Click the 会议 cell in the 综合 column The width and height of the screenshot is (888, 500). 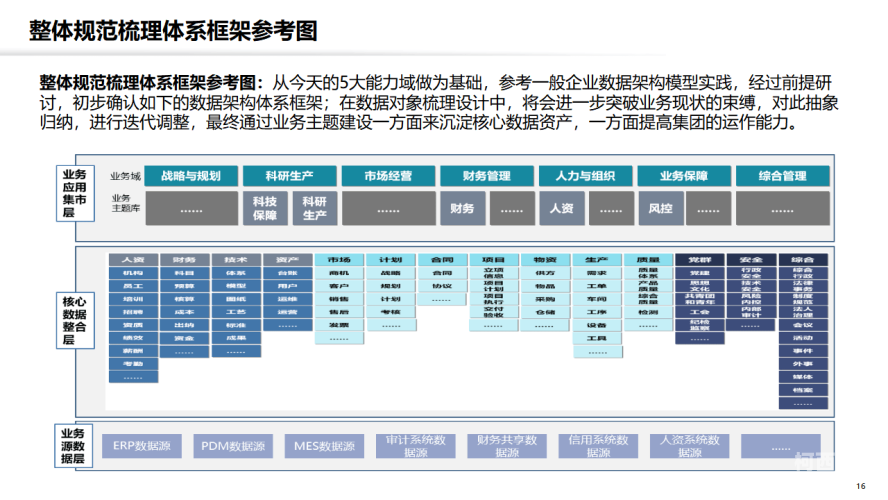pos(803,325)
